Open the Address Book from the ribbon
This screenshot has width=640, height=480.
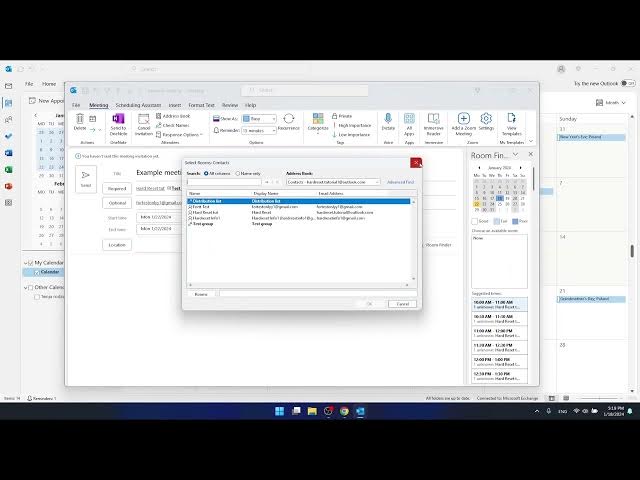tap(173, 116)
